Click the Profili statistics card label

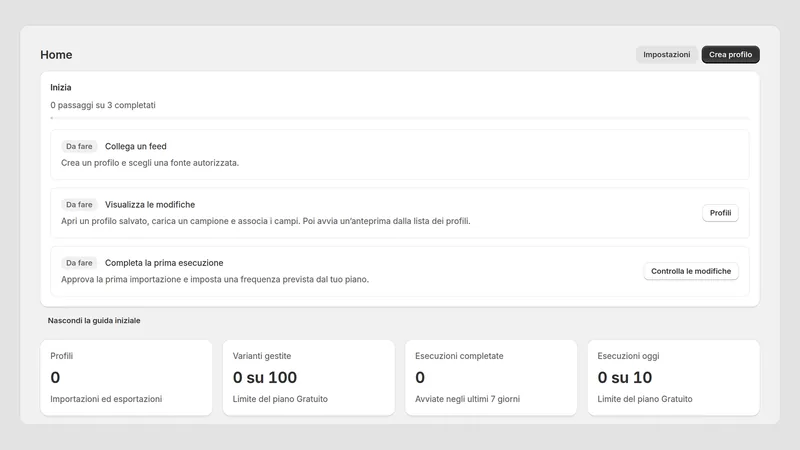(x=62, y=356)
